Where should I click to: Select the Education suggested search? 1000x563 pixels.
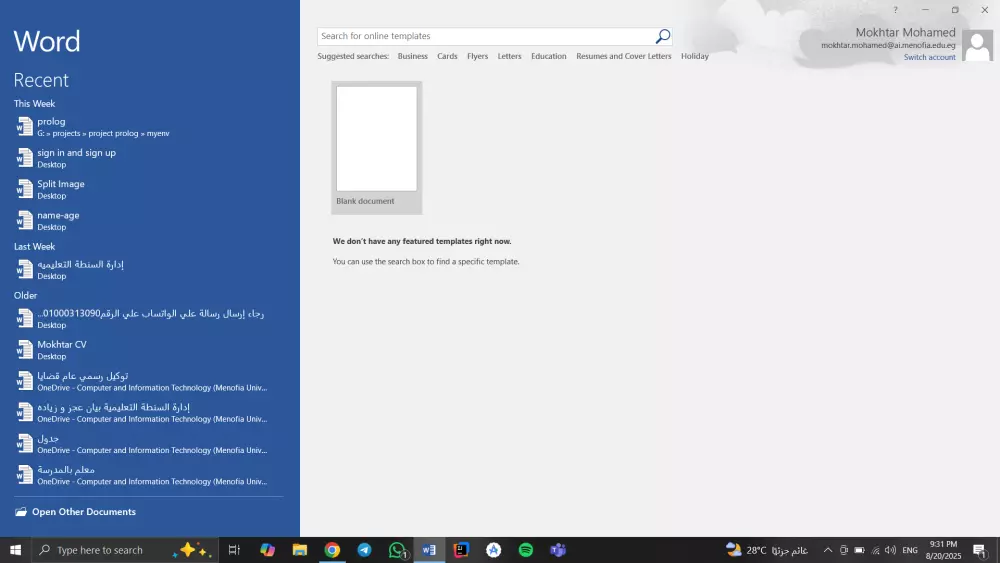pyautogui.click(x=548, y=56)
